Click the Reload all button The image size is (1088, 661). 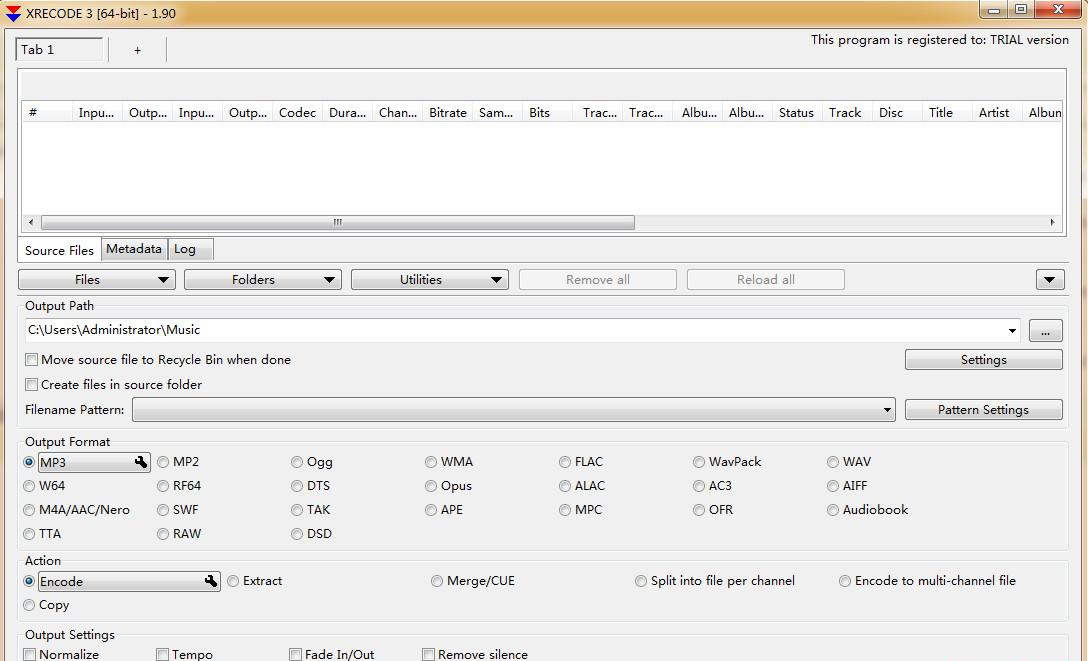(x=765, y=280)
